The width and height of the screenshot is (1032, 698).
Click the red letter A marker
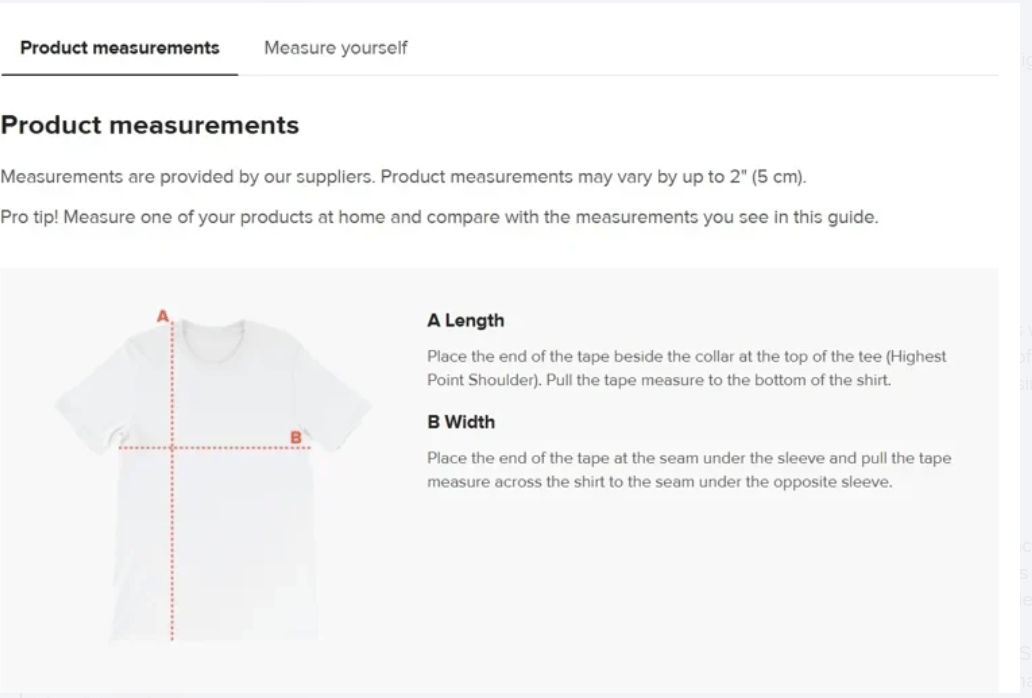pos(163,313)
